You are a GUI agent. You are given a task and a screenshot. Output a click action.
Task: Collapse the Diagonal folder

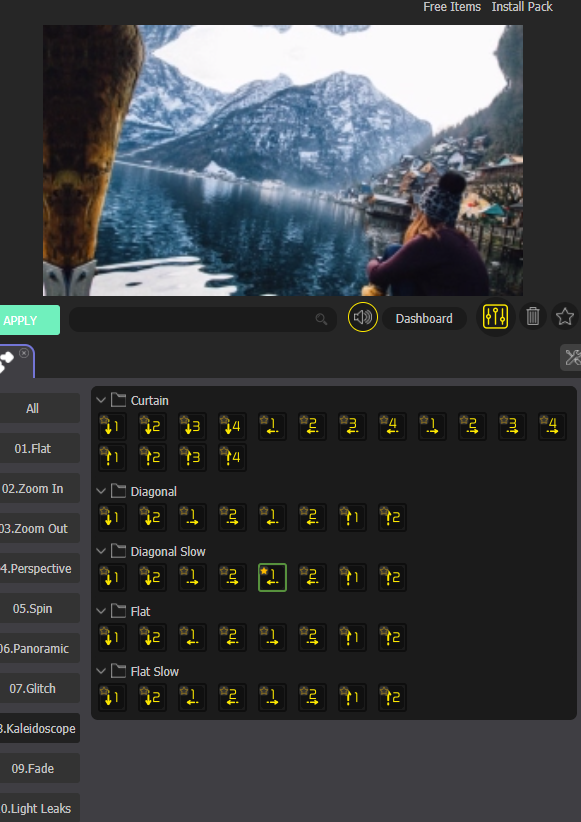pyautogui.click(x=101, y=491)
